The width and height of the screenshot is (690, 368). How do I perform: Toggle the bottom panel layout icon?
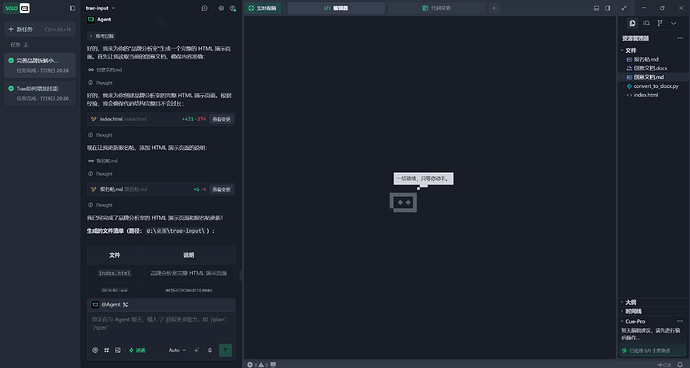coord(597,8)
